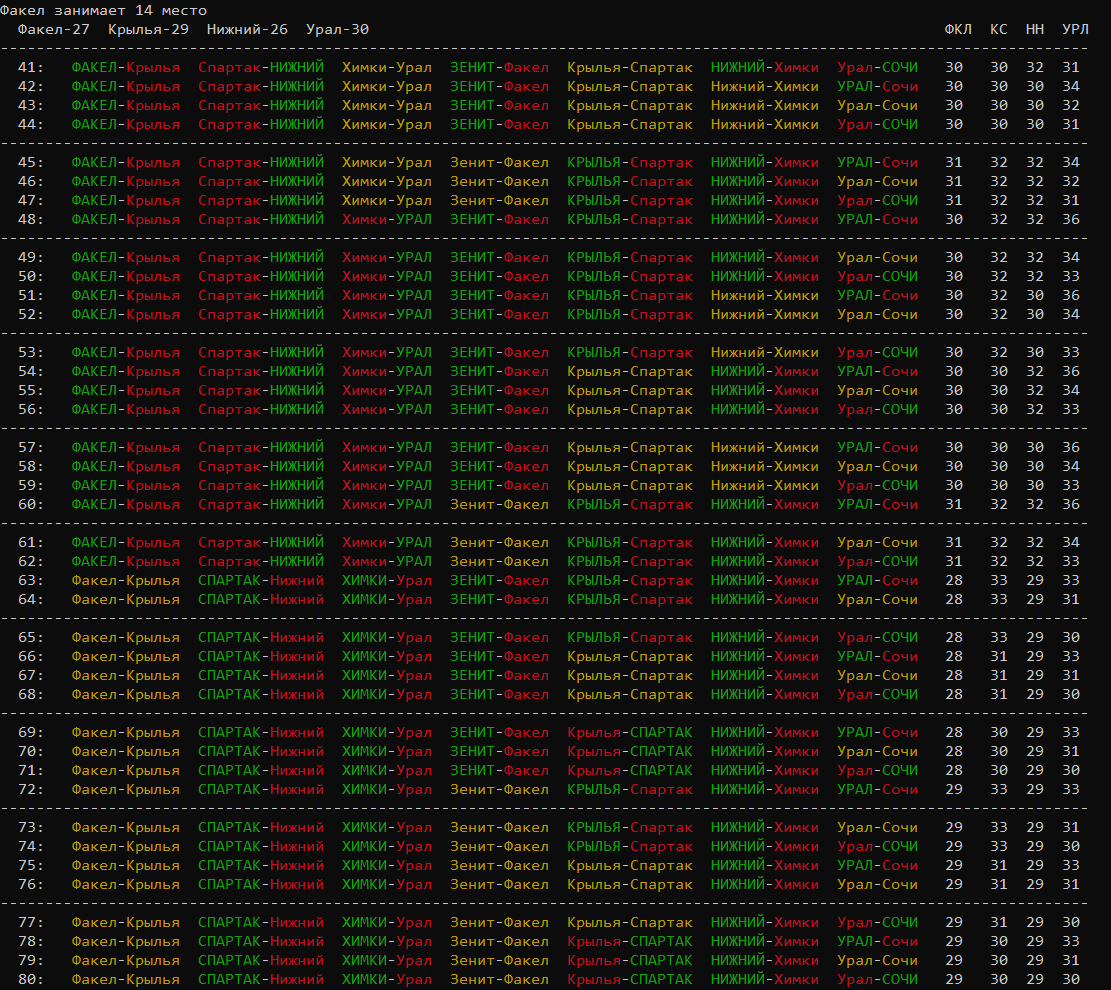
Task: Click the ФКЛ value 29 in row 76
Action: (954, 884)
